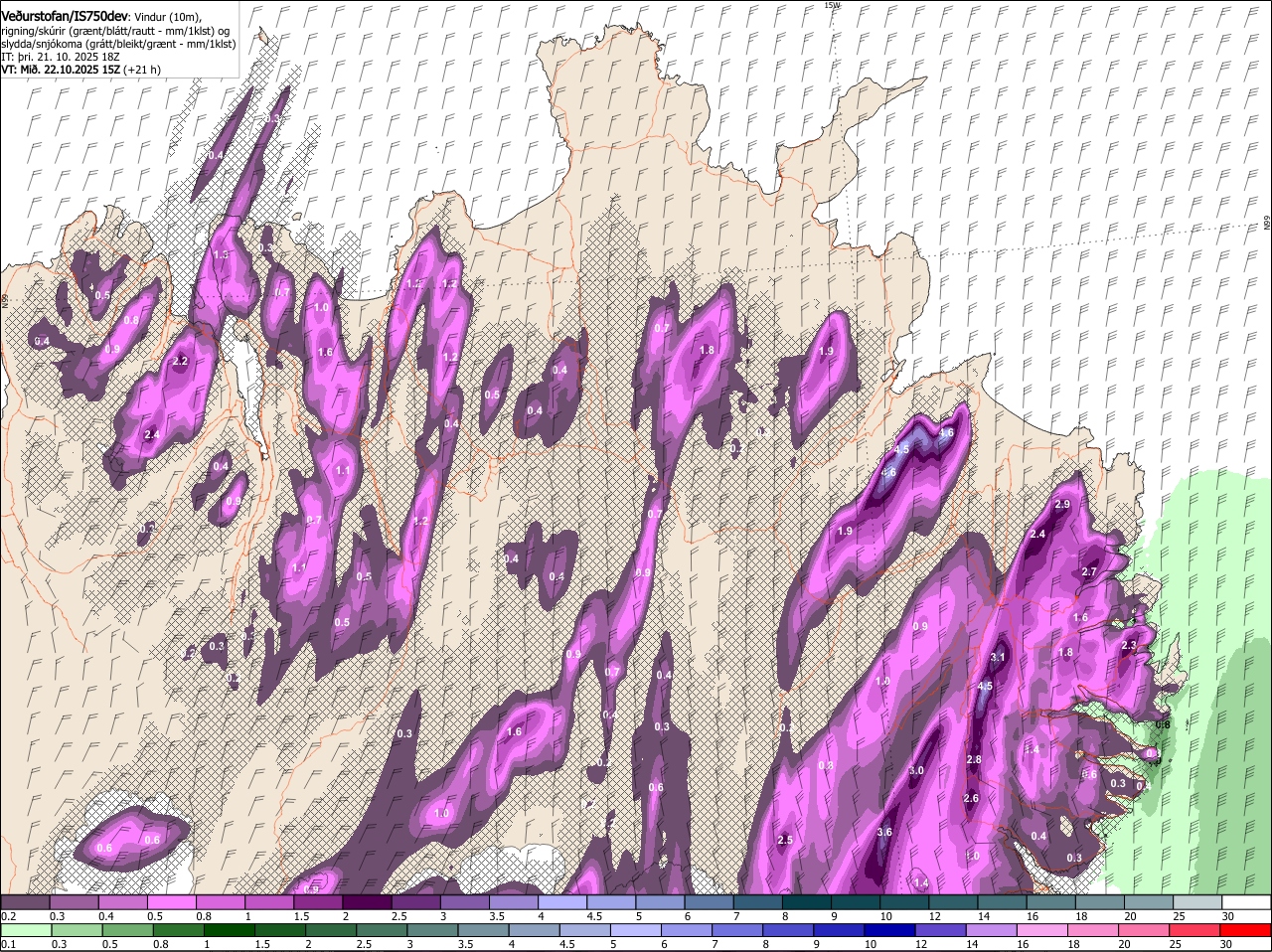Click the 2.2 precipitation label on the map
The image size is (1272, 952).
pos(180,362)
